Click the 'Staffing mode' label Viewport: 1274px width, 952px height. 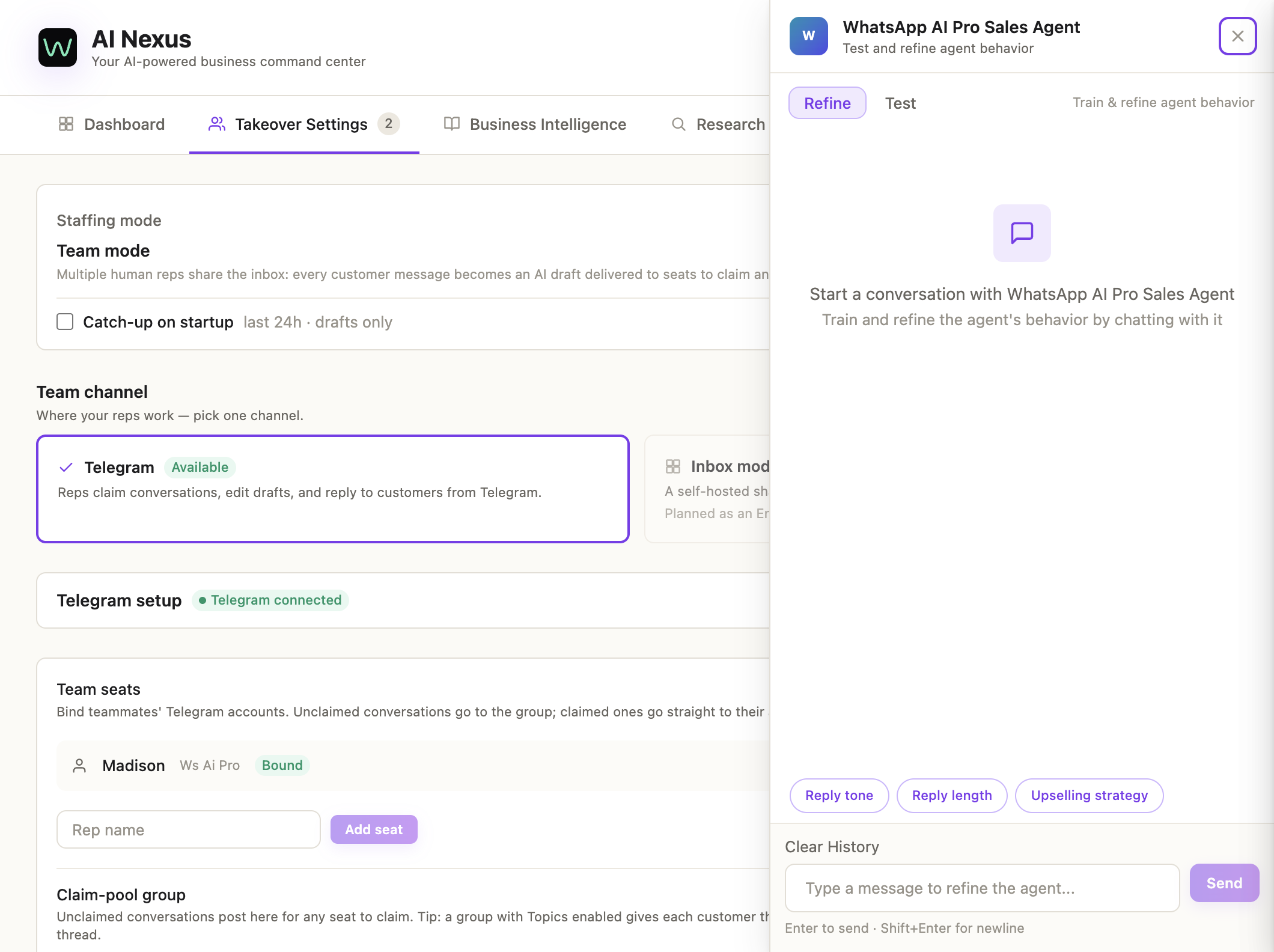(109, 221)
